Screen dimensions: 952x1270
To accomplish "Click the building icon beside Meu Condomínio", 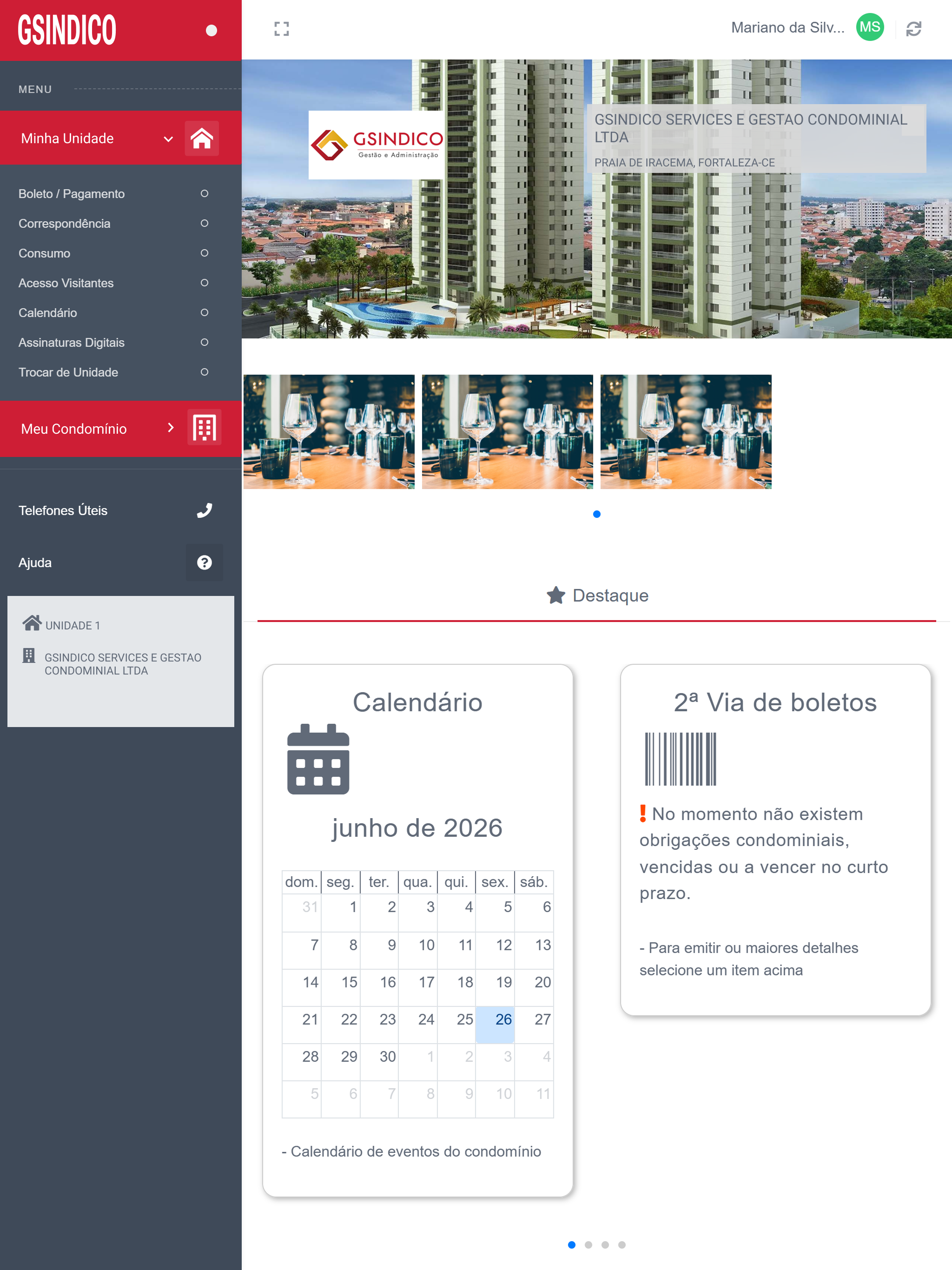I will coord(205,428).
